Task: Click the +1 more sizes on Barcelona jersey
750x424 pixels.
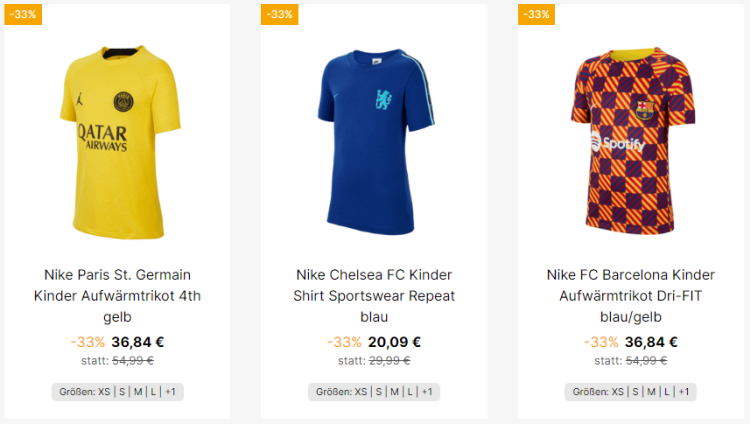Action: tap(684, 392)
